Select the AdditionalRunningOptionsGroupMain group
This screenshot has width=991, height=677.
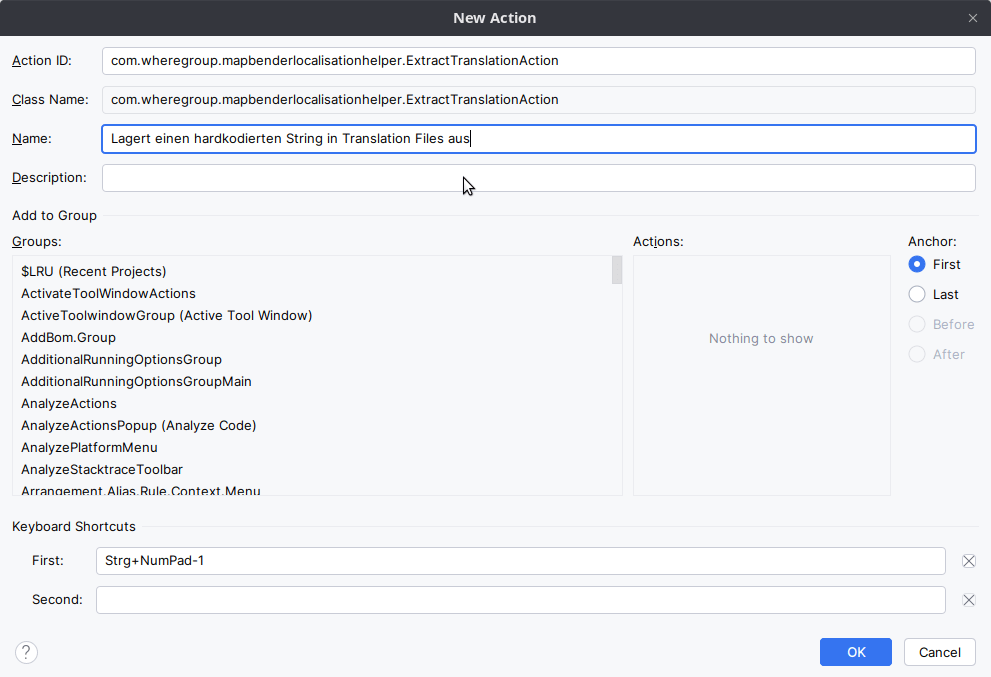[x=136, y=382]
